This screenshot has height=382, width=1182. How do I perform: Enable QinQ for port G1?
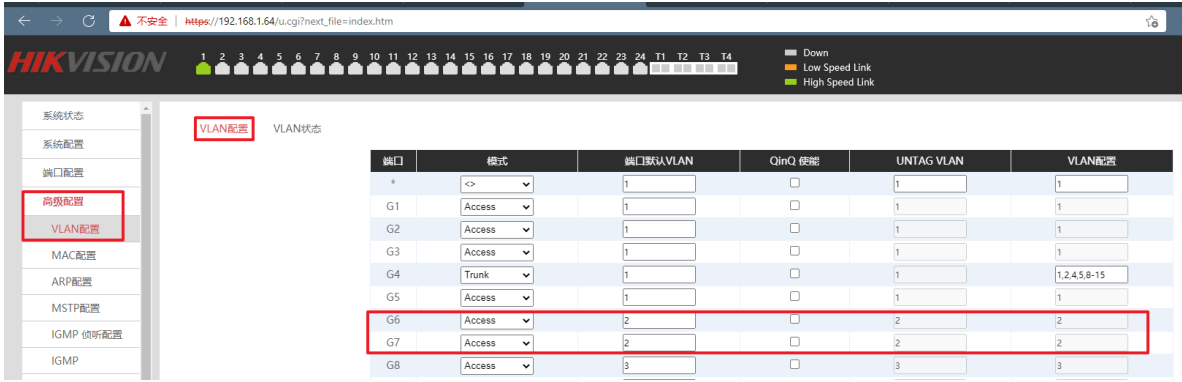[795, 206]
